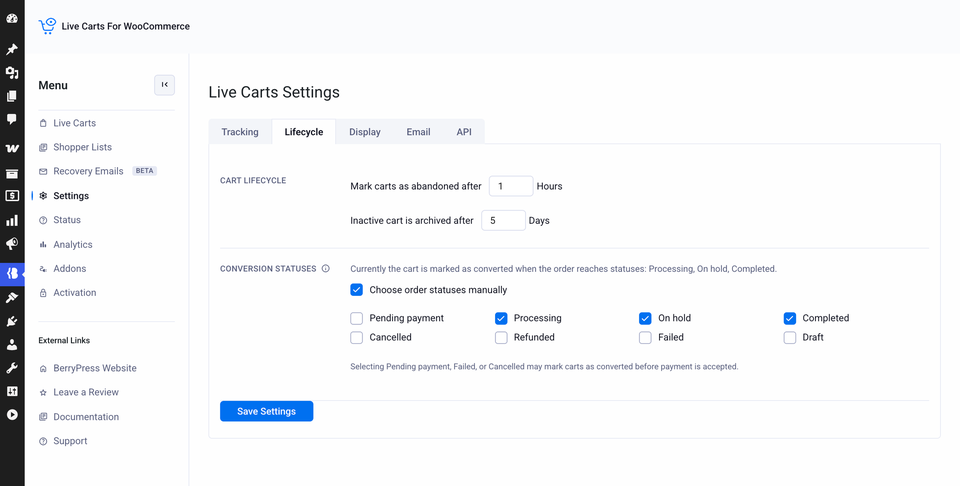
Task: Collapse the Menu panel with arrow button
Action: pyautogui.click(x=164, y=85)
